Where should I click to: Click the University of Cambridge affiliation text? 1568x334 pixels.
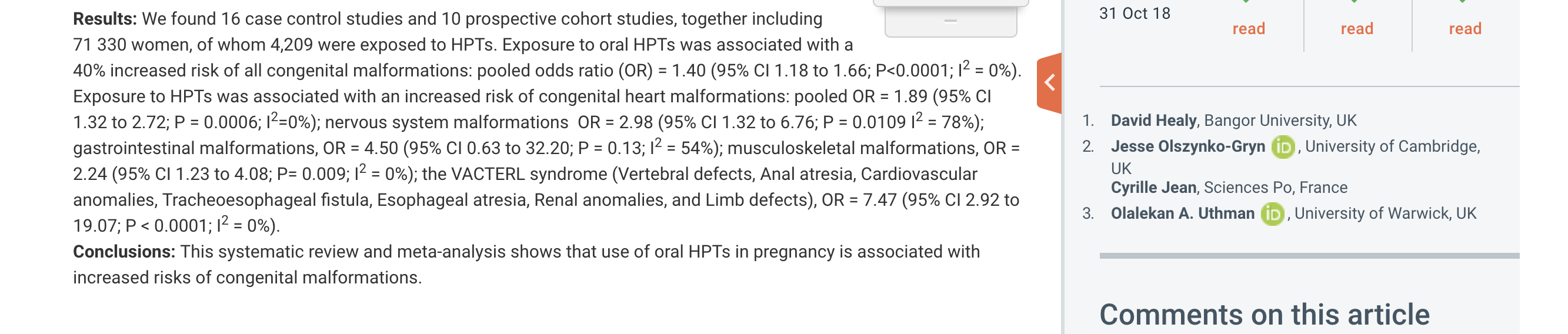(1392, 146)
